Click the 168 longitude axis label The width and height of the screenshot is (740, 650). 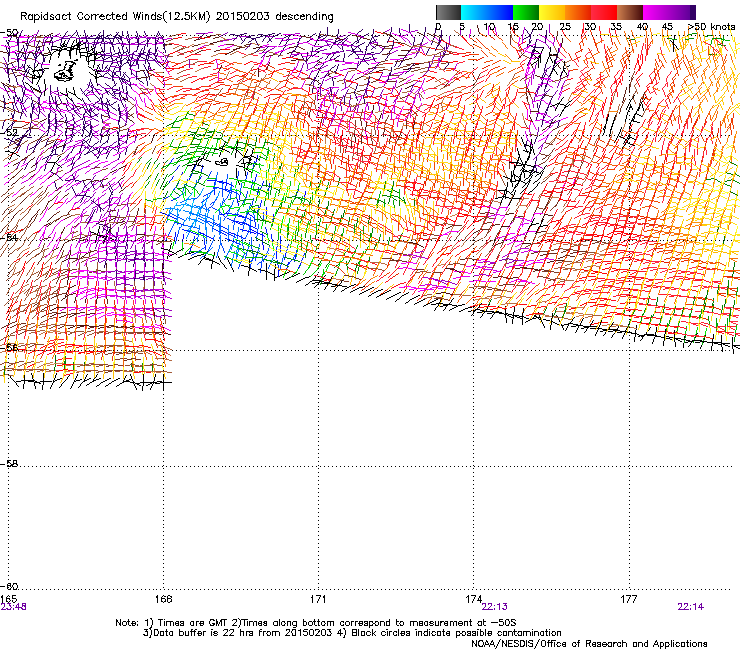(163, 599)
